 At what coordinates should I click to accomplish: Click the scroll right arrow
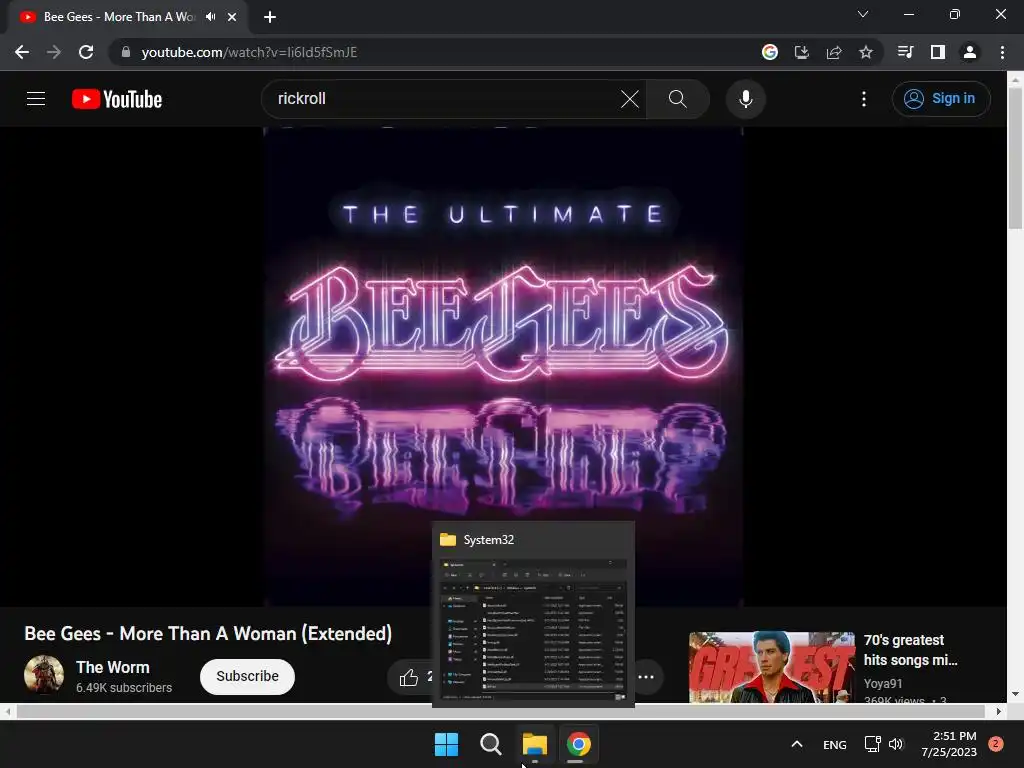pyautogui.click(x=999, y=711)
